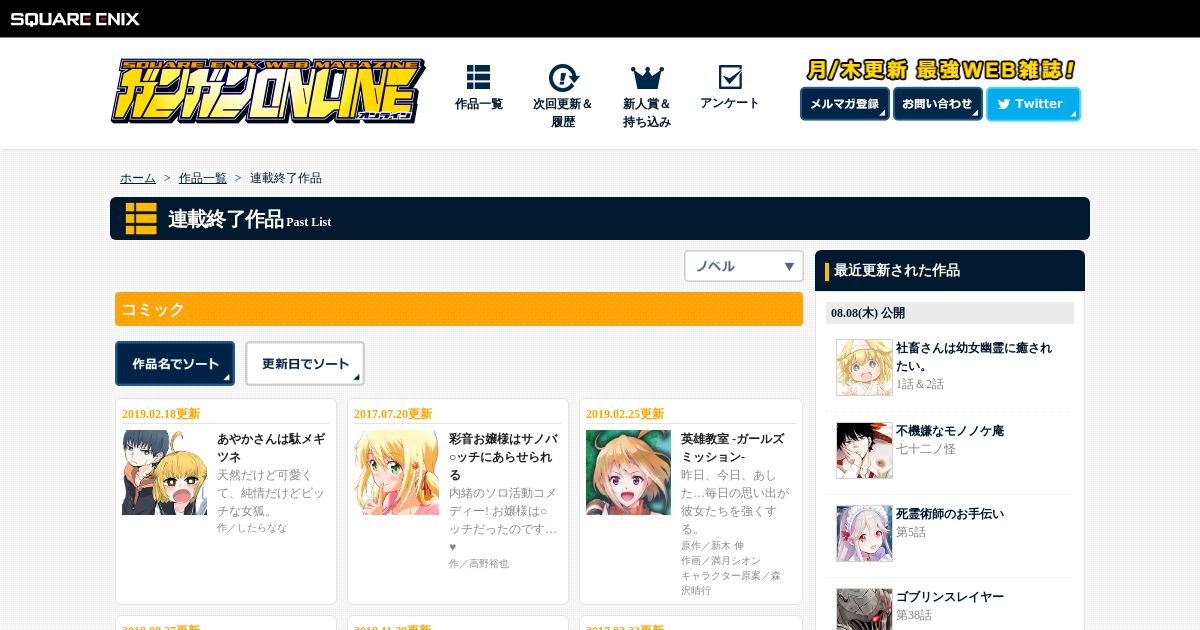
Task: Click sidebar title 不機嫌なモノノケ庵
Action: [x=950, y=431]
